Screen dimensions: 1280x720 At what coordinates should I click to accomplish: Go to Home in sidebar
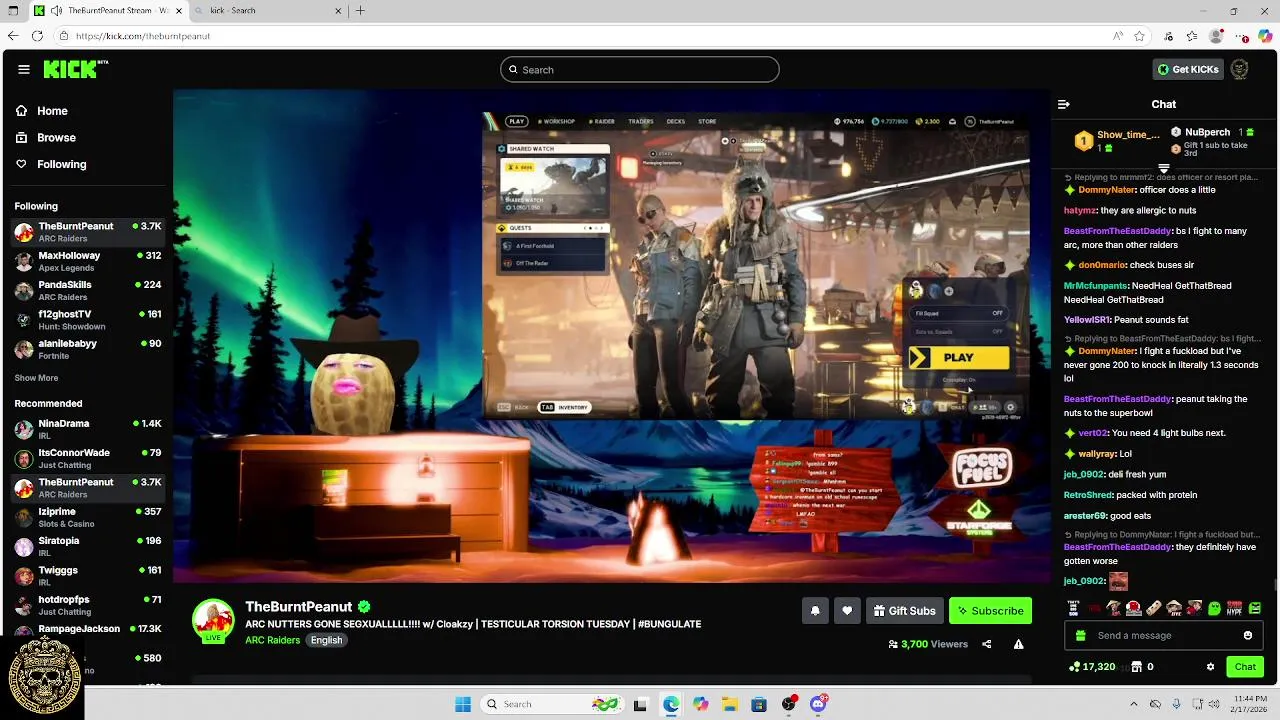tap(42, 111)
